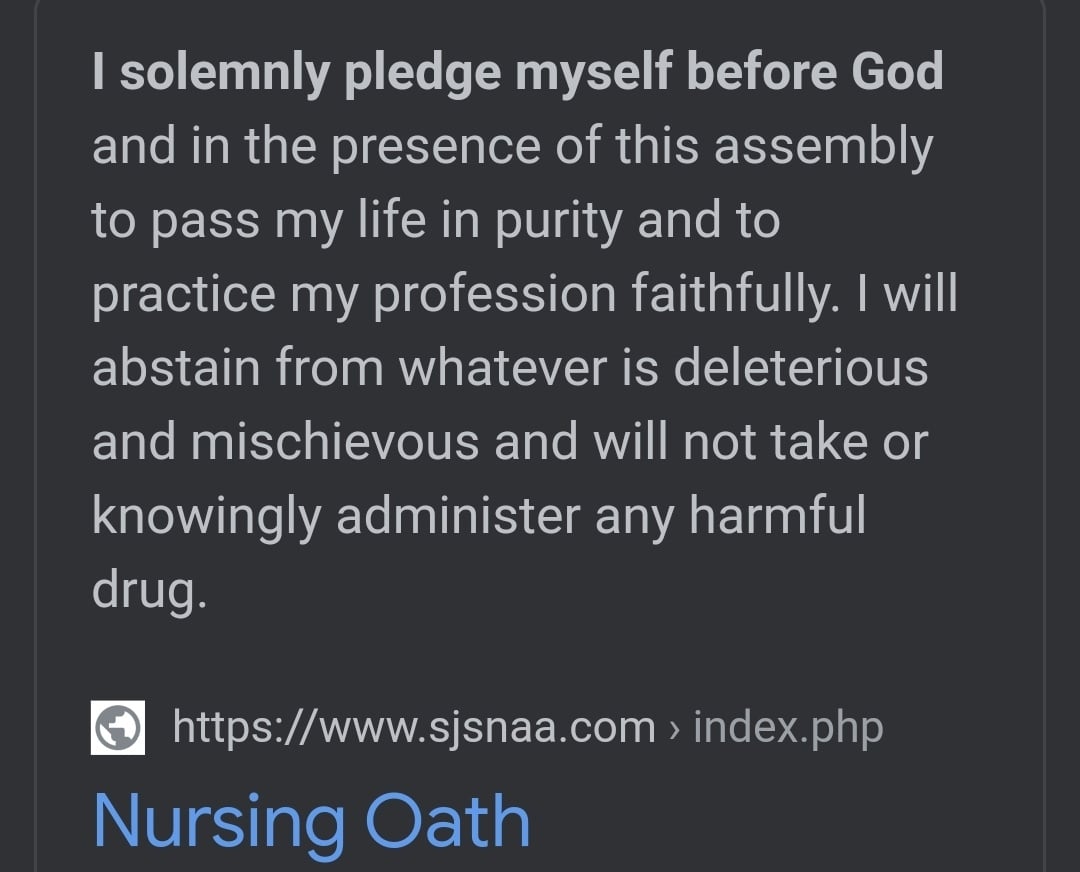The width and height of the screenshot is (1080, 872).
Task: Click the final word 'drug.' in the snippet
Action: pyautogui.click(x=149, y=591)
